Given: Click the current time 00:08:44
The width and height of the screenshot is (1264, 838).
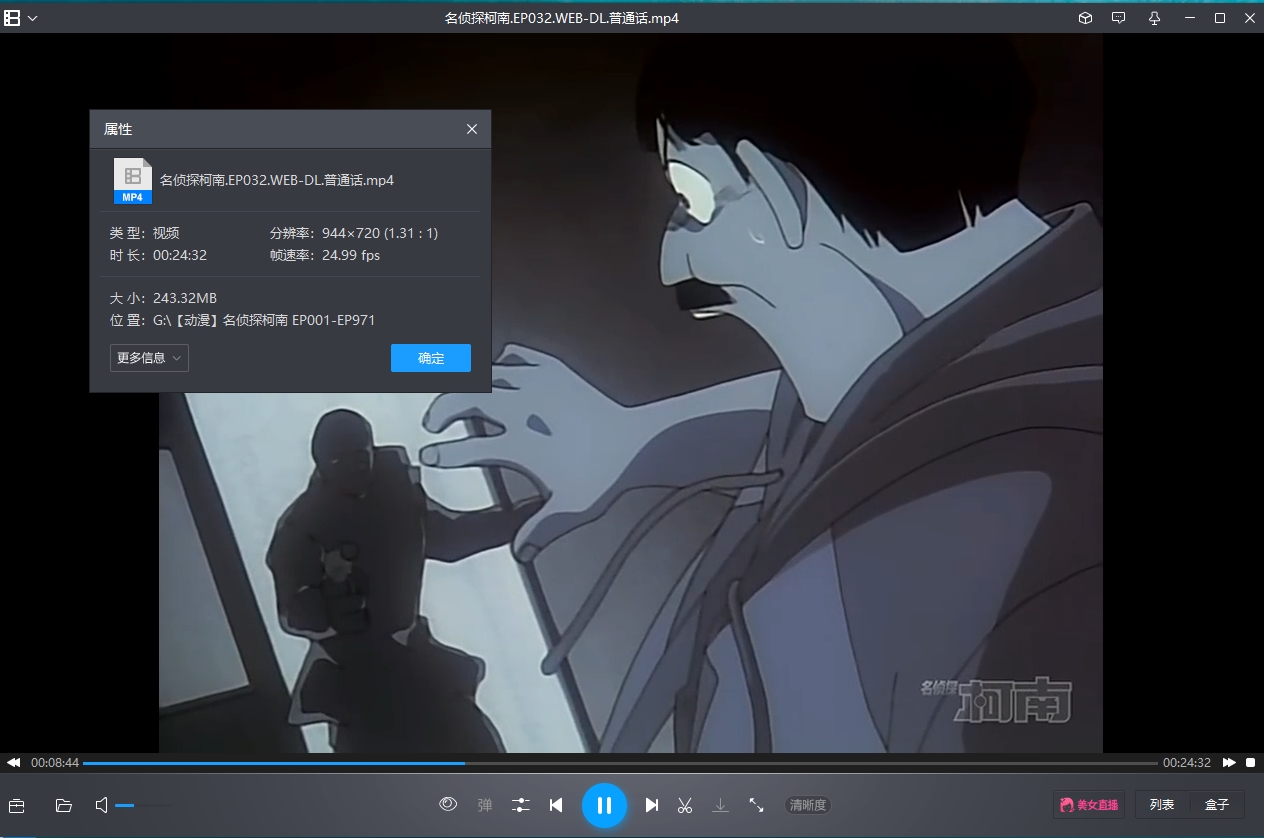Looking at the screenshot, I should tap(55, 763).
